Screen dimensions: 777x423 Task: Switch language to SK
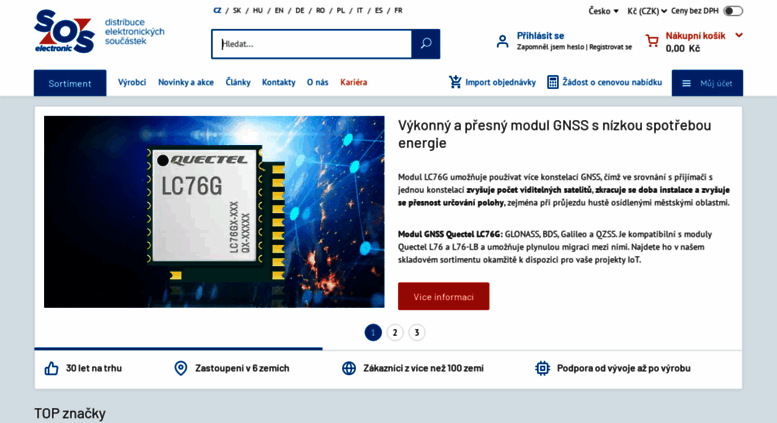point(237,10)
